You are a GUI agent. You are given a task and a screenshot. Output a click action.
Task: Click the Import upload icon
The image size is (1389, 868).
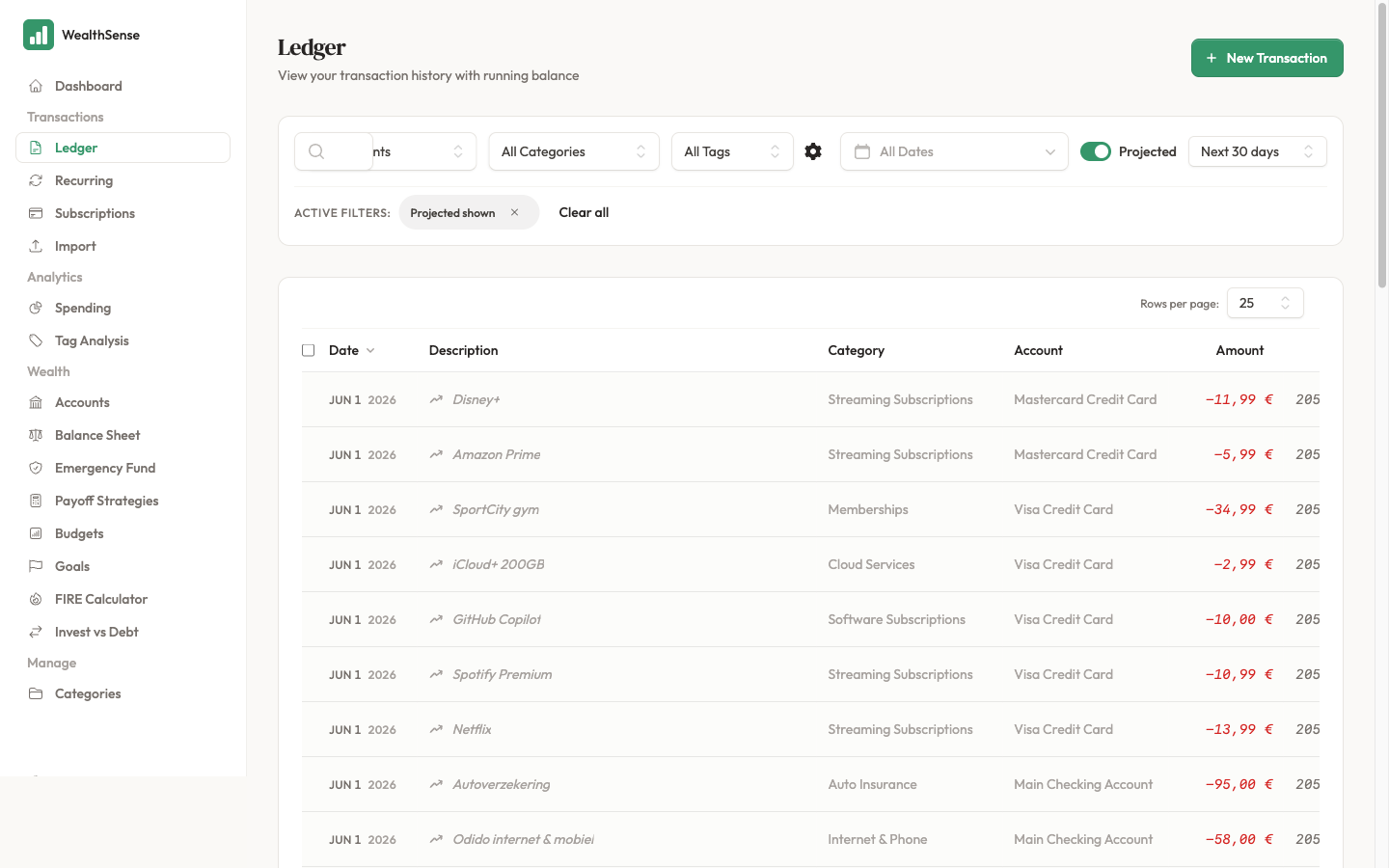(36, 246)
